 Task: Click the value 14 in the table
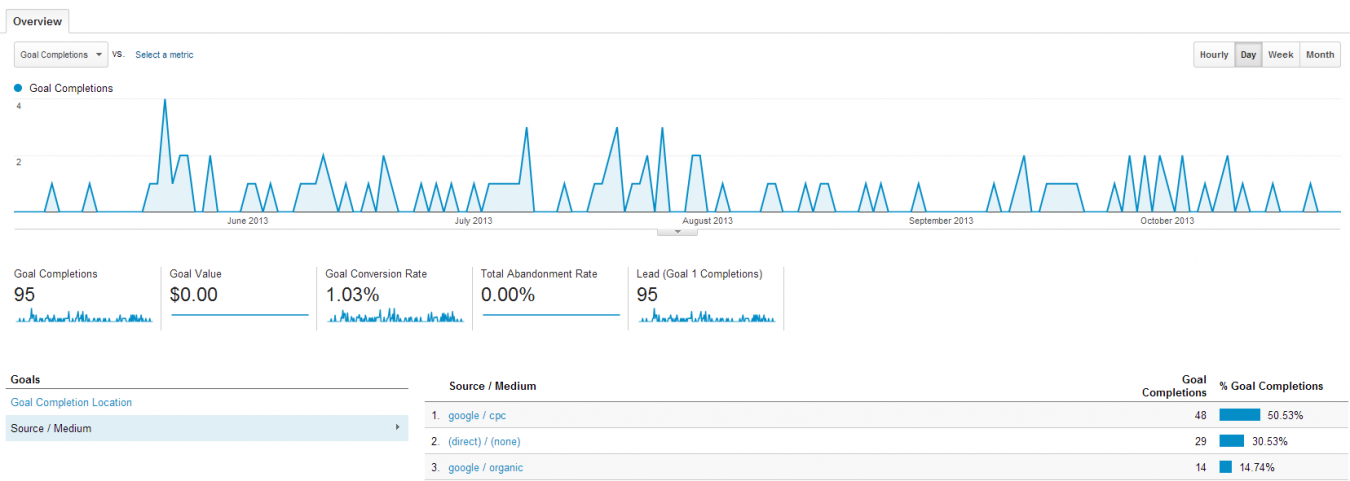pyautogui.click(x=1200, y=467)
